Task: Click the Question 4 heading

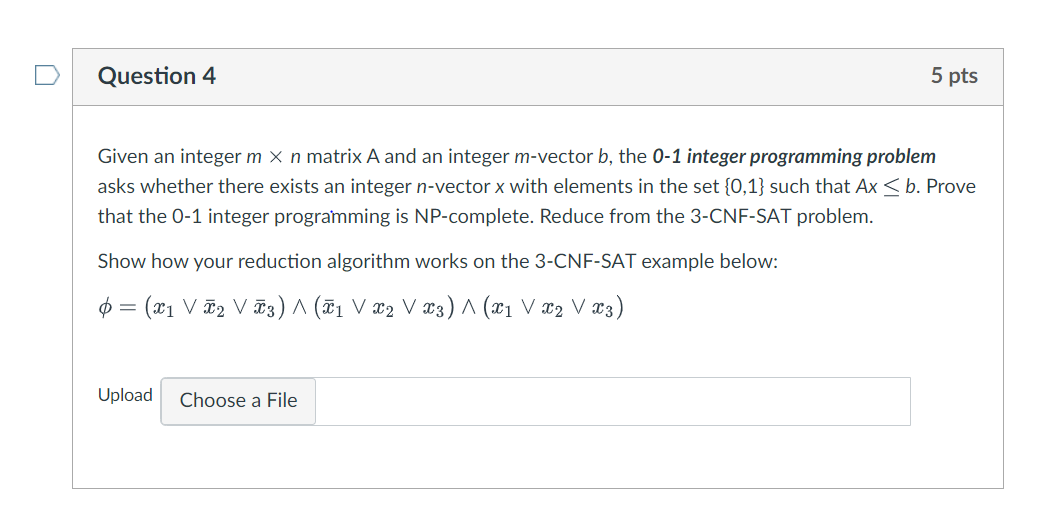Action: tap(157, 76)
